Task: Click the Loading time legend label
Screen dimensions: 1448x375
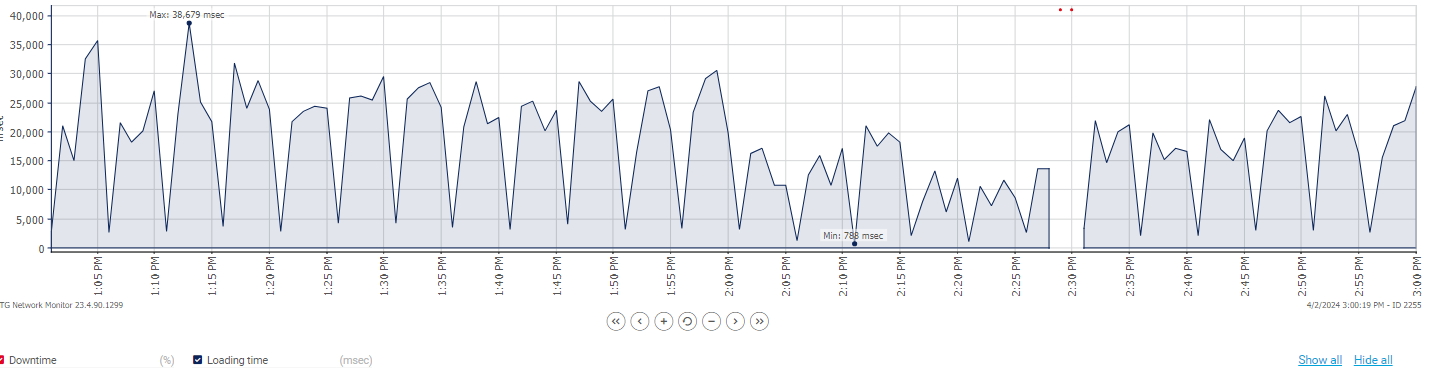Action: 237,360
